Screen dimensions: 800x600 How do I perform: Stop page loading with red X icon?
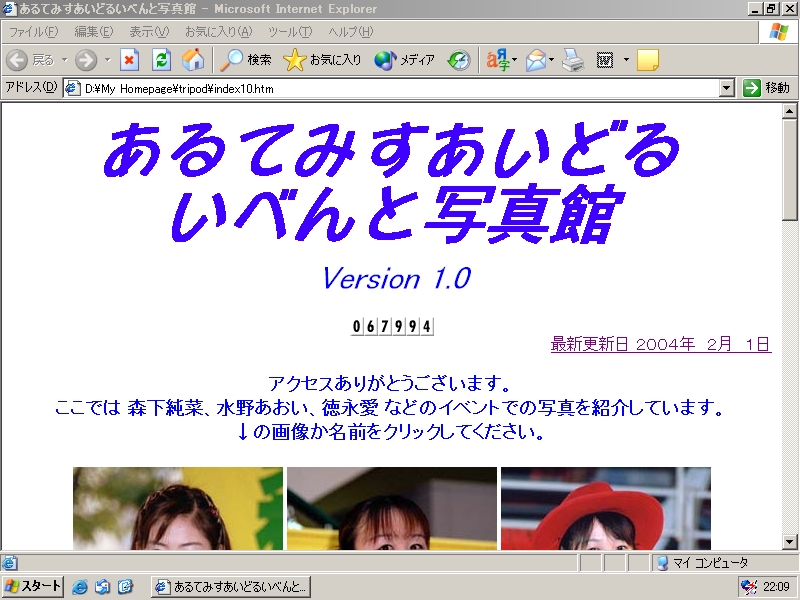[130, 60]
